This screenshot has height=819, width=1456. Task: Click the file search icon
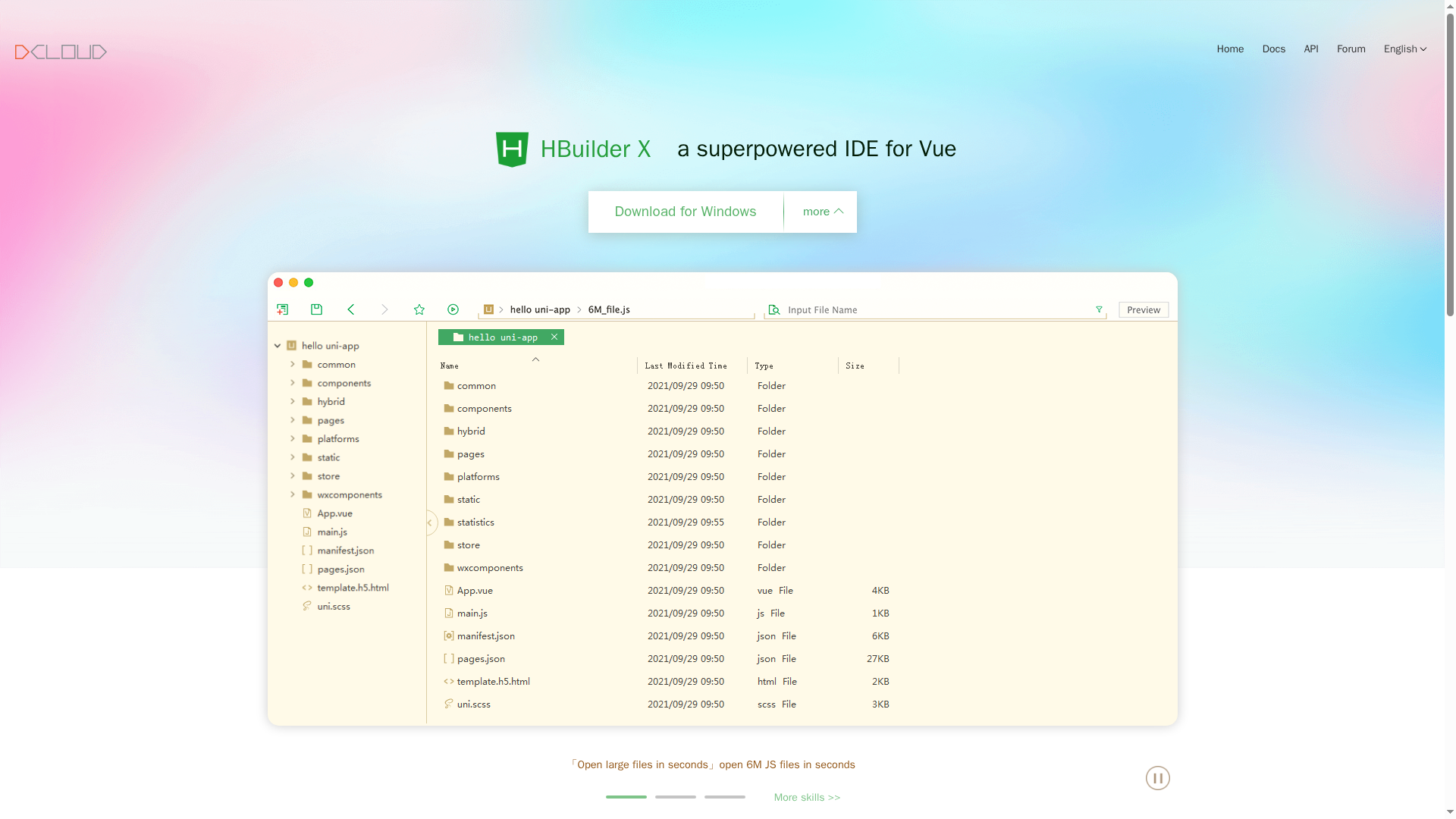coord(774,309)
